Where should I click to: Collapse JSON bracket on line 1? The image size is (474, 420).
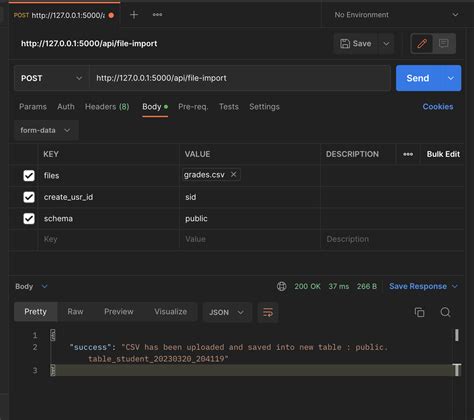coord(53,335)
